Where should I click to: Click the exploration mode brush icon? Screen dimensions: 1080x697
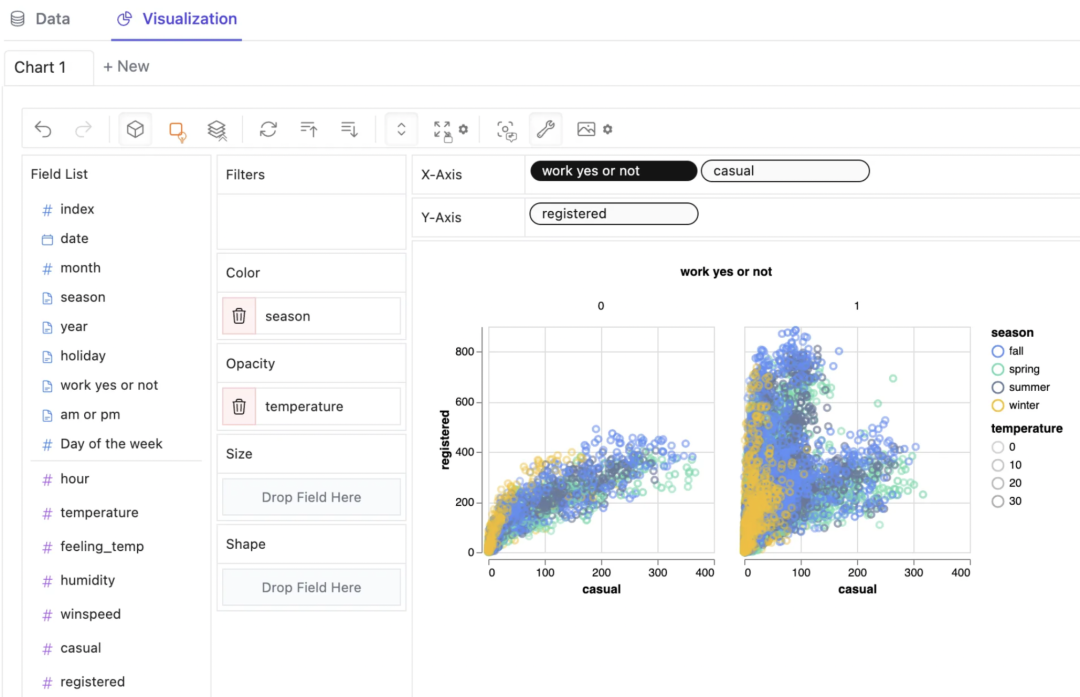click(x=506, y=129)
